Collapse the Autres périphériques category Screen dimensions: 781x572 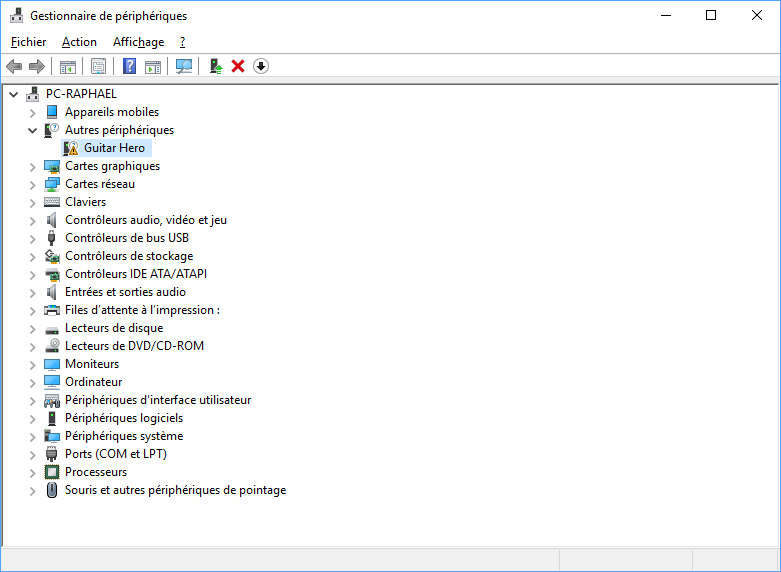pos(33,130)
